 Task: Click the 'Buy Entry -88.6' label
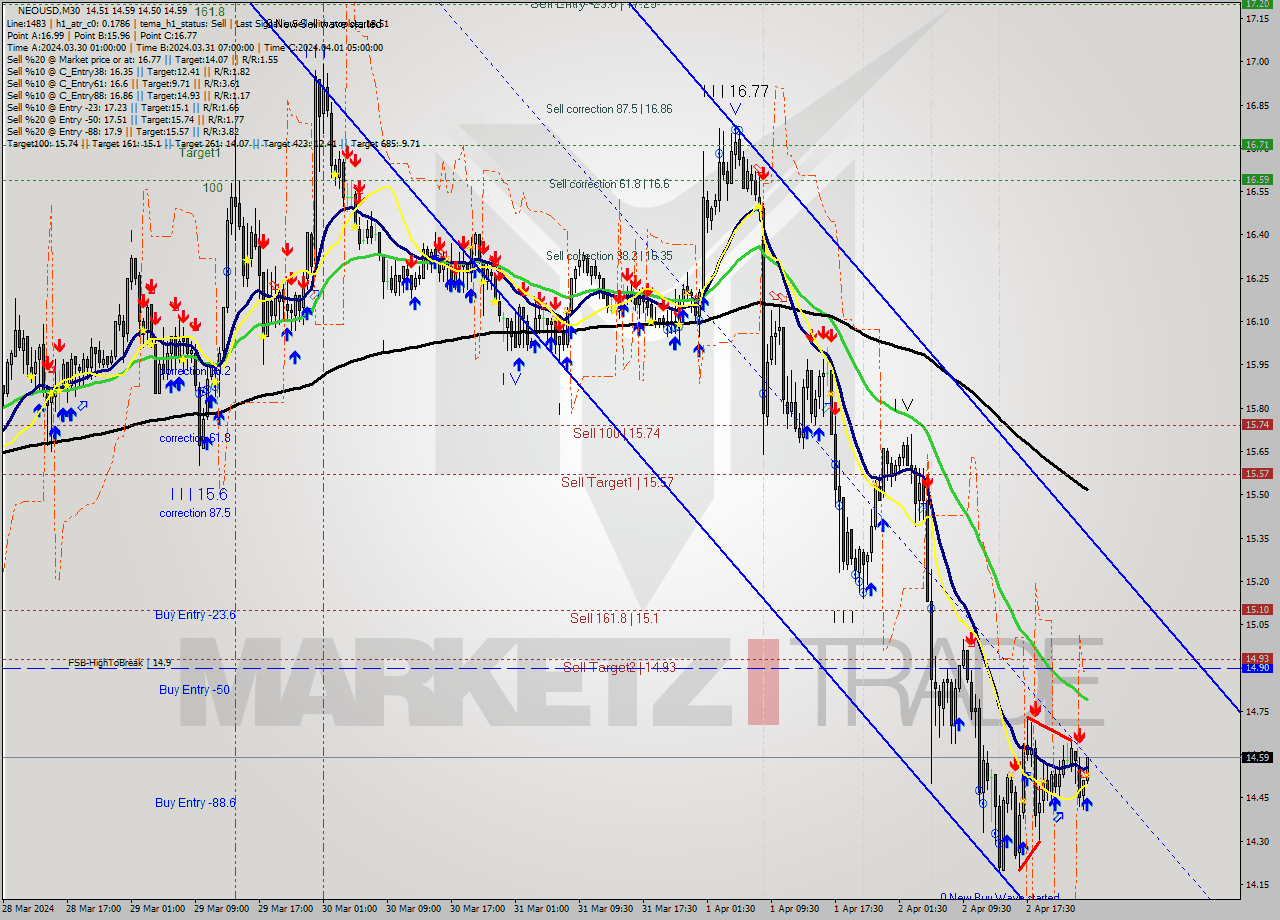195,802
